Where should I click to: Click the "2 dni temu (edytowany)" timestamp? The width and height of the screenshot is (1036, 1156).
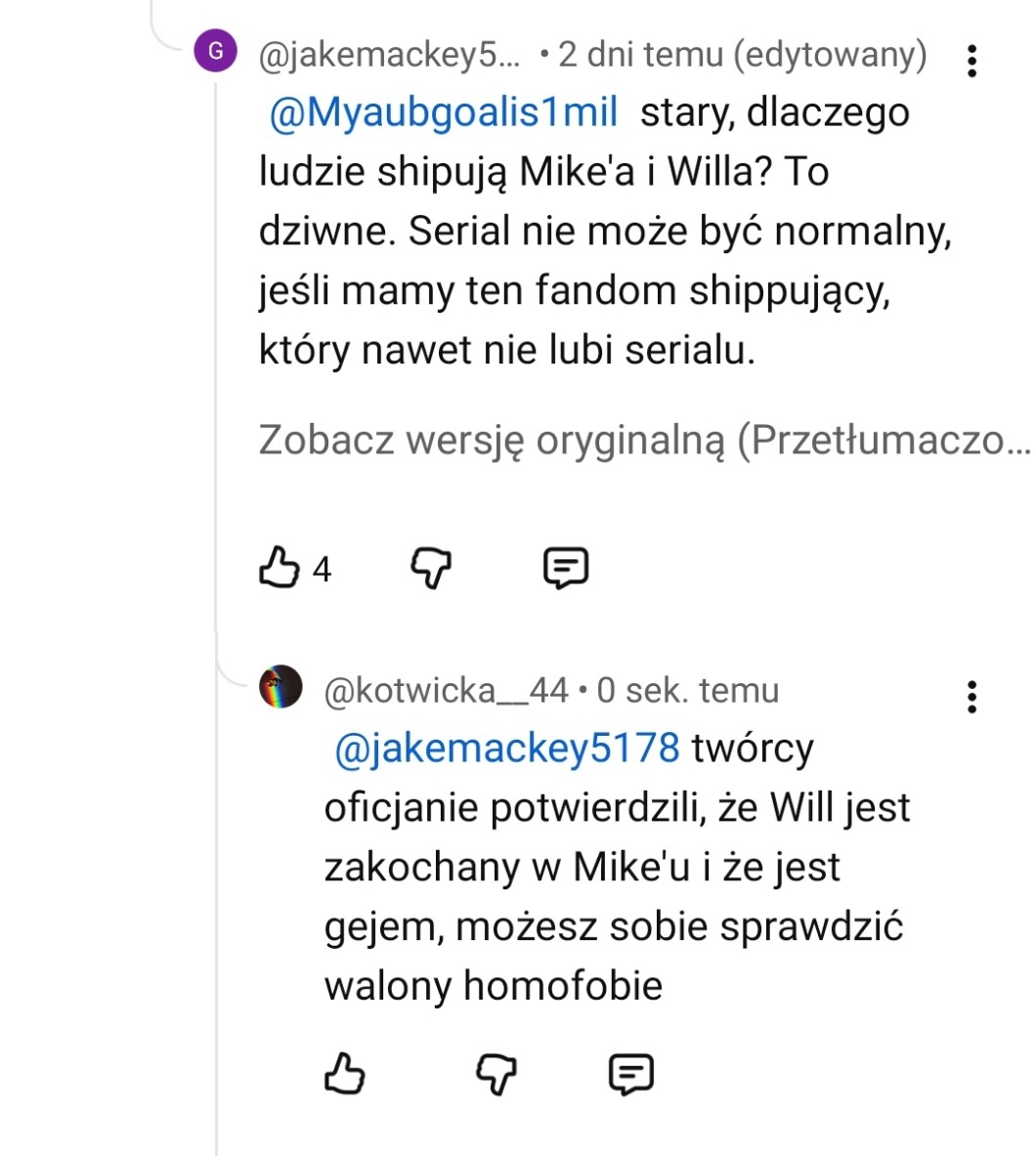click(x=742, y=56)
